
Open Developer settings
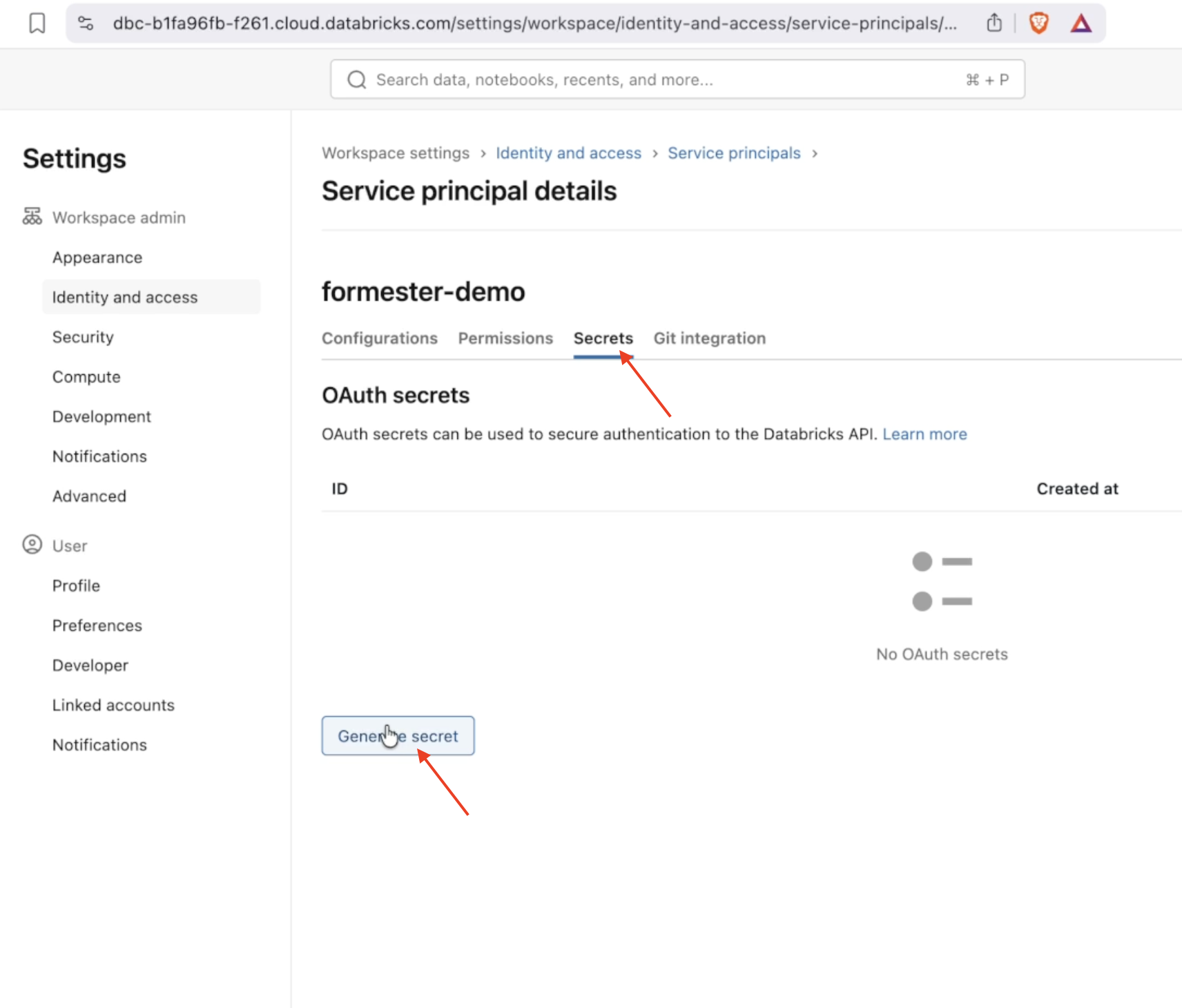click(x=90, y=666)
